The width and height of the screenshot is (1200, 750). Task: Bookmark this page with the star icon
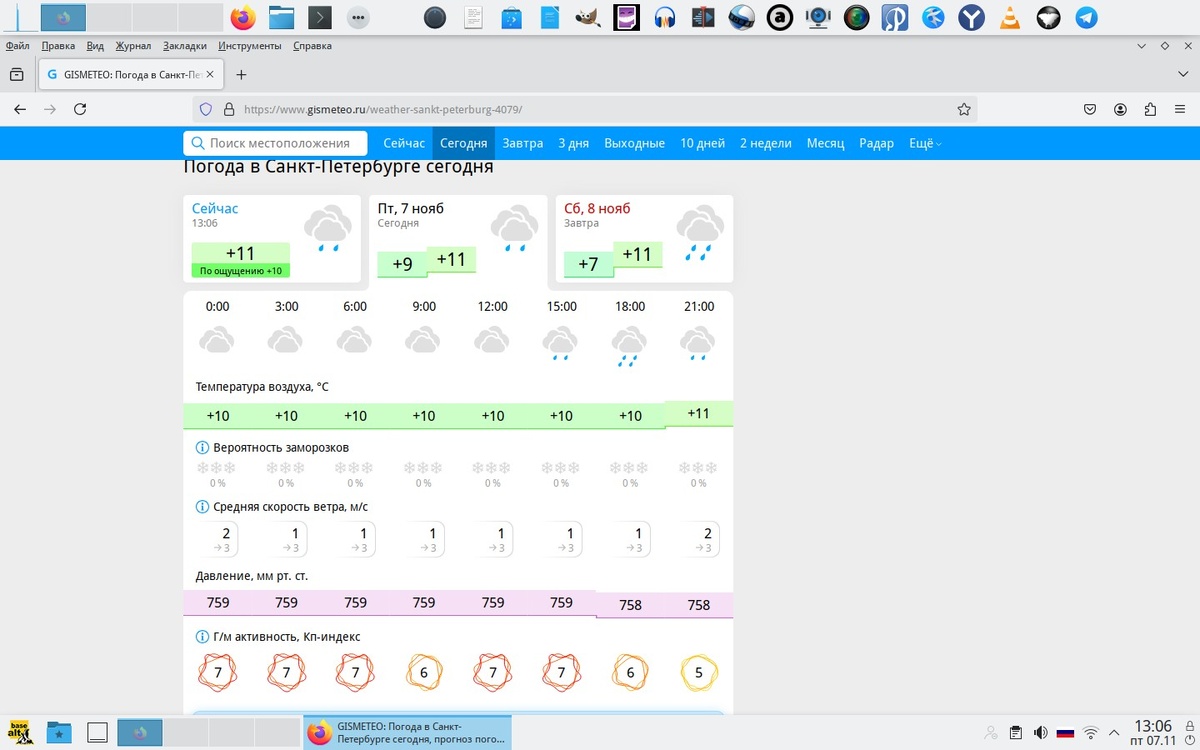(964, 109)
